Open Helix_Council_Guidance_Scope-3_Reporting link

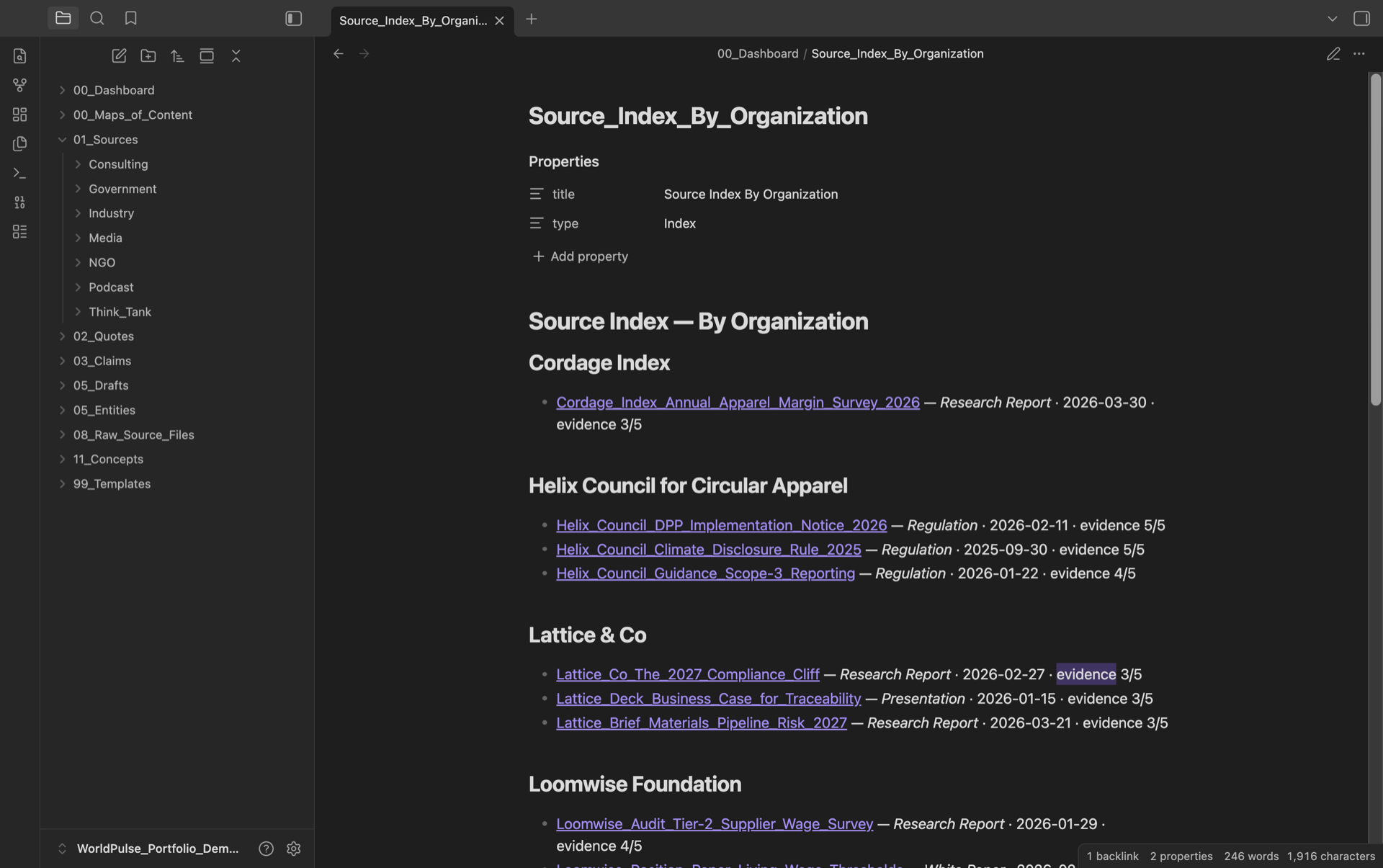[705, 573]
